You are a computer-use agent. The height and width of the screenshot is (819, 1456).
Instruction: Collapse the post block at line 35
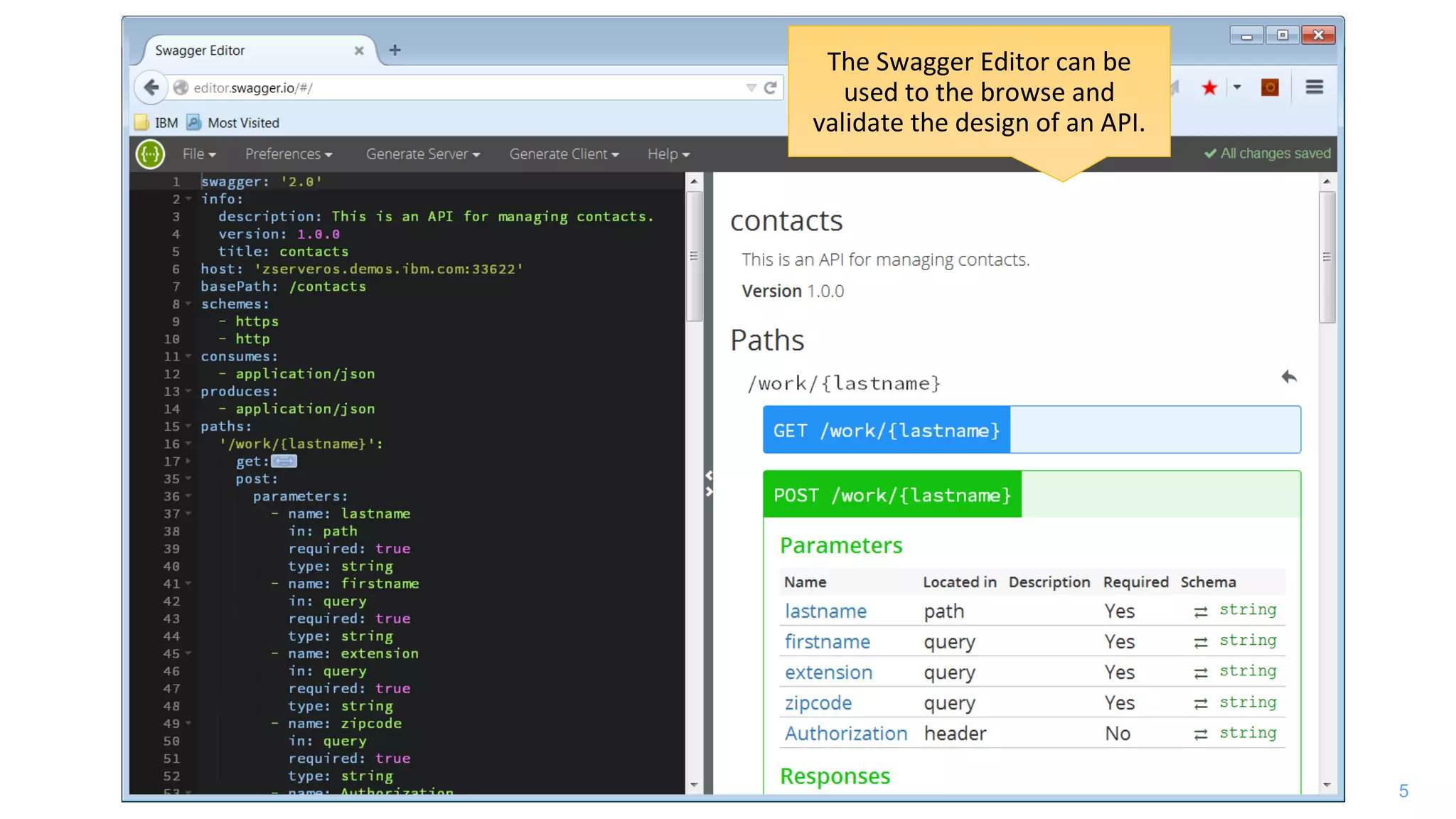(188, 478)
